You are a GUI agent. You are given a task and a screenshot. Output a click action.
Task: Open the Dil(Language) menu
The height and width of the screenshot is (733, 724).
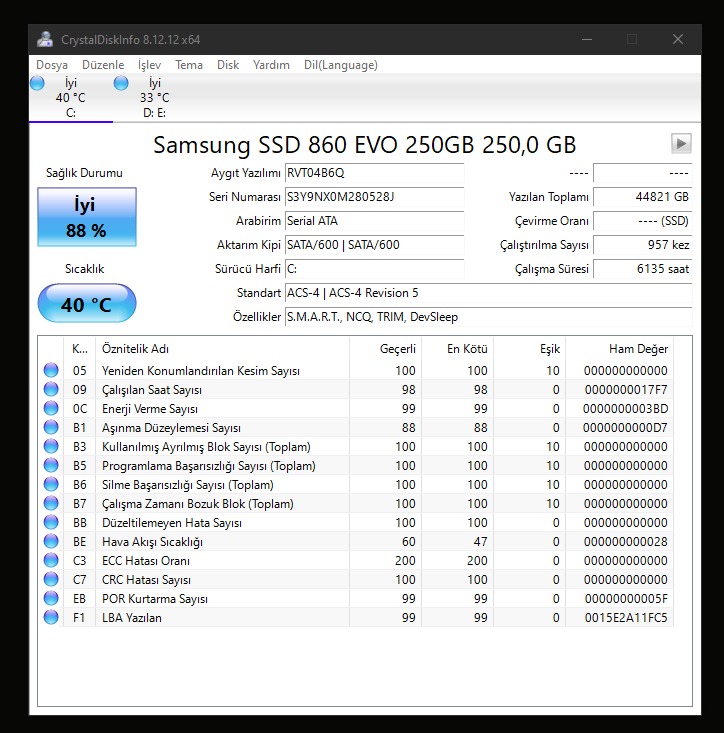[x=341, y=65]
